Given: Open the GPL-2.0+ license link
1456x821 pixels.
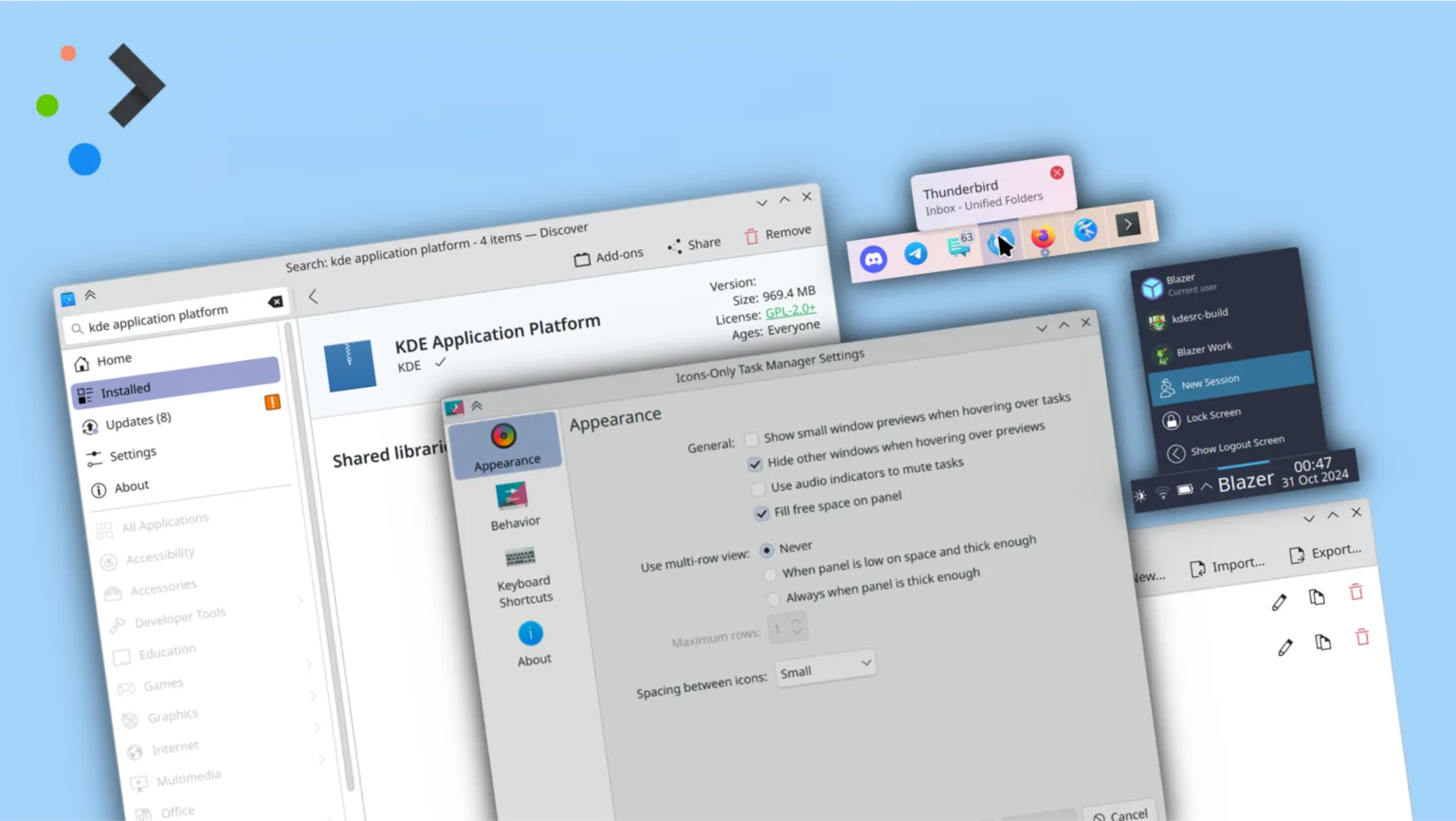Looking at the screenshot, I should click(790, 310).
